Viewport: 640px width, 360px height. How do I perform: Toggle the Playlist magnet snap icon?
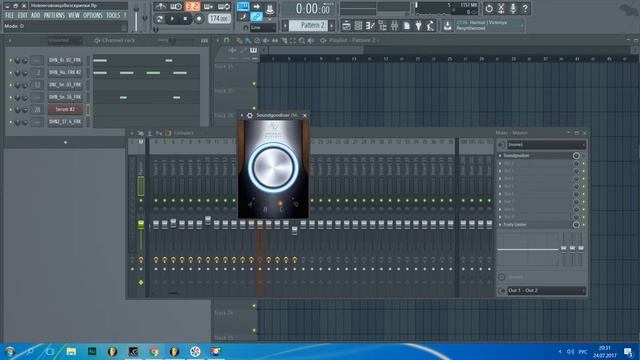click(x=227, y=40)
